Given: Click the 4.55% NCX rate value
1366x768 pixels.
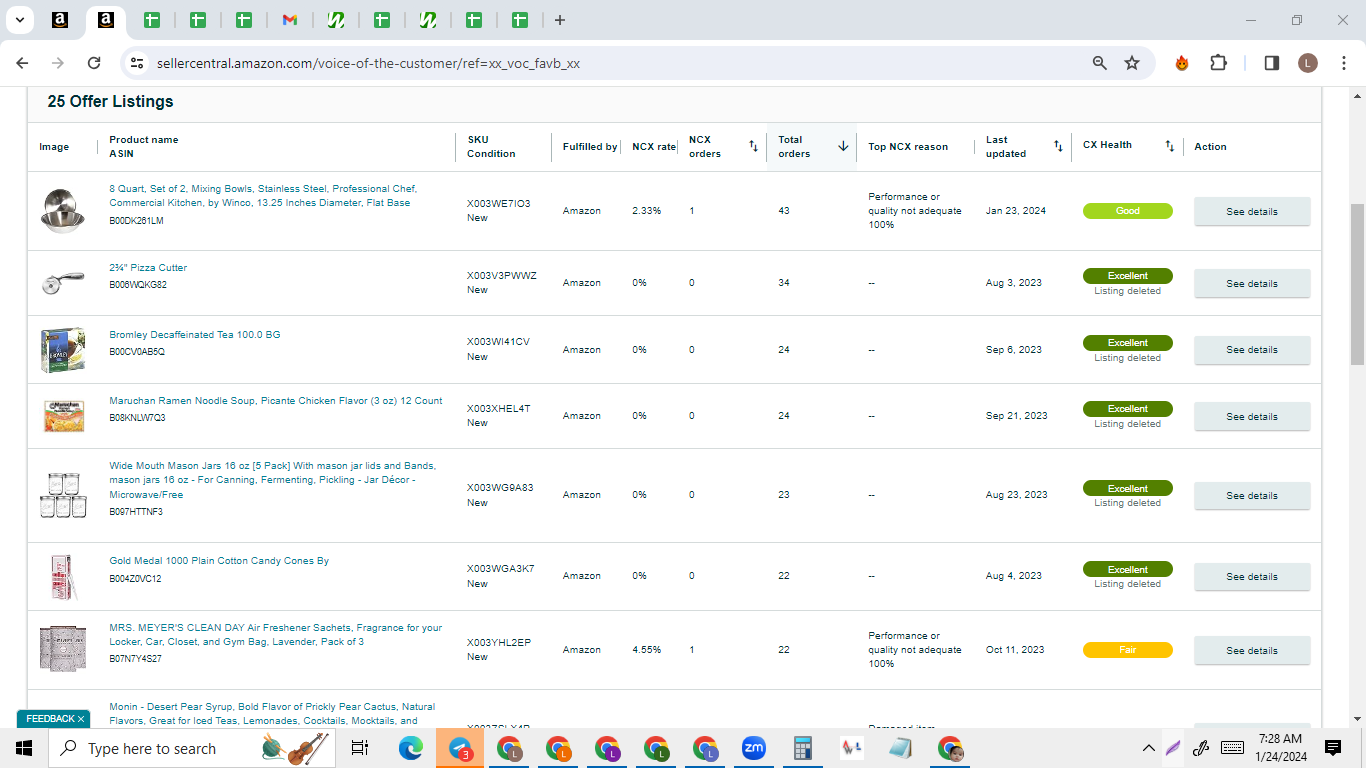Looking at the screenshot, I should pyautogui.click(x=646, y=650).
